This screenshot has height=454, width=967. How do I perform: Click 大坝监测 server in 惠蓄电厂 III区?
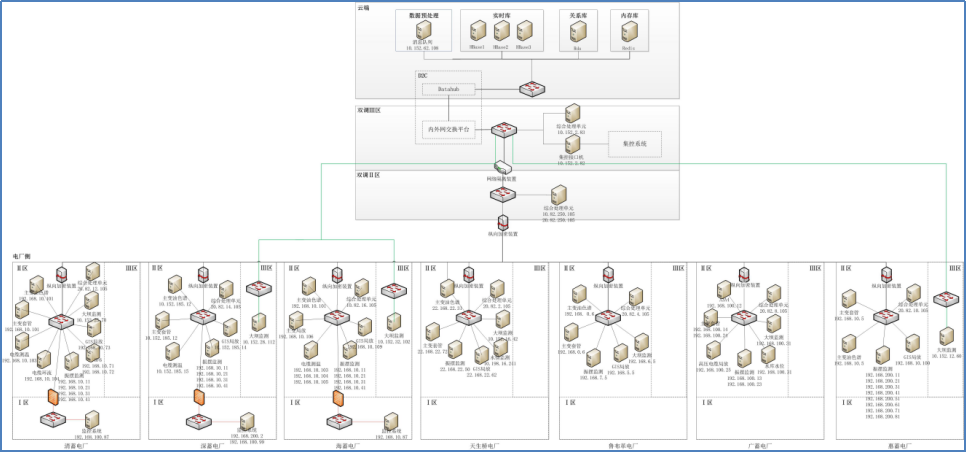947,337
